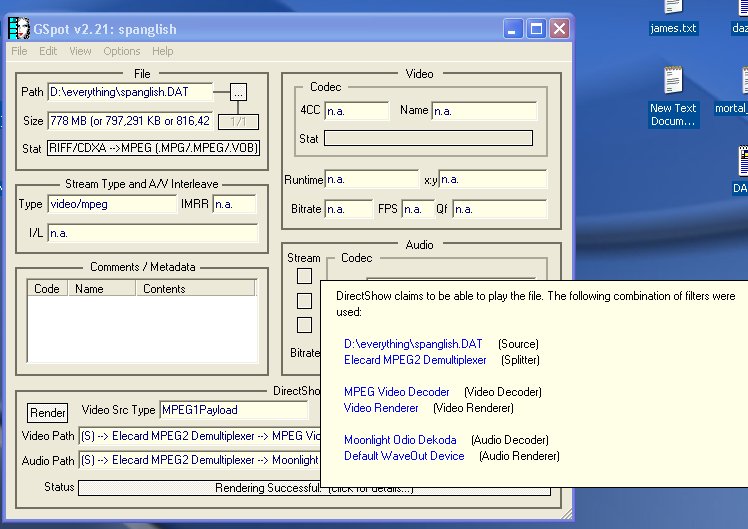
Task: Open the Edit menu
Action: [48, 51]
